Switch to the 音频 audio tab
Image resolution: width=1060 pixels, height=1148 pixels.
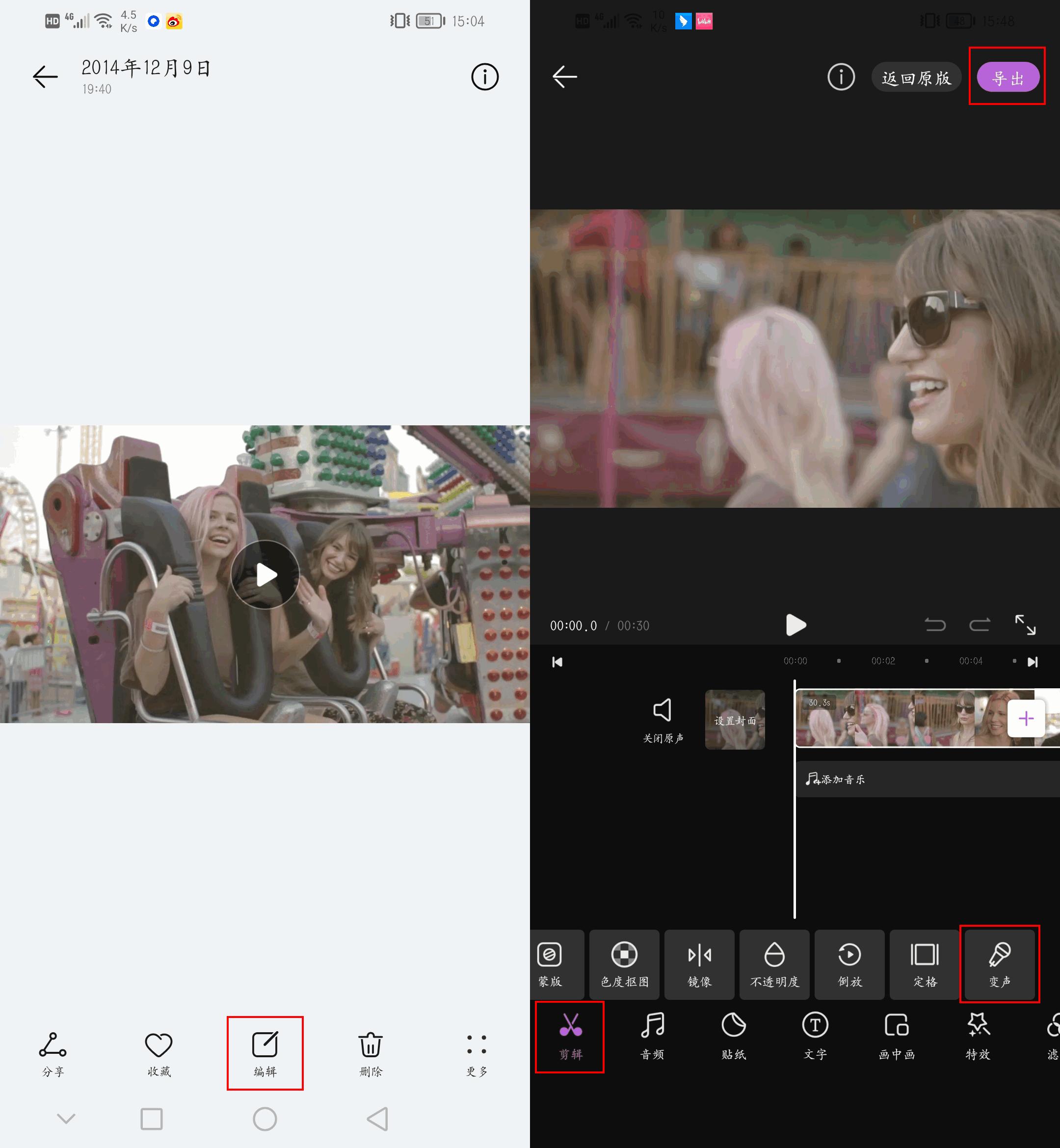652,1036
